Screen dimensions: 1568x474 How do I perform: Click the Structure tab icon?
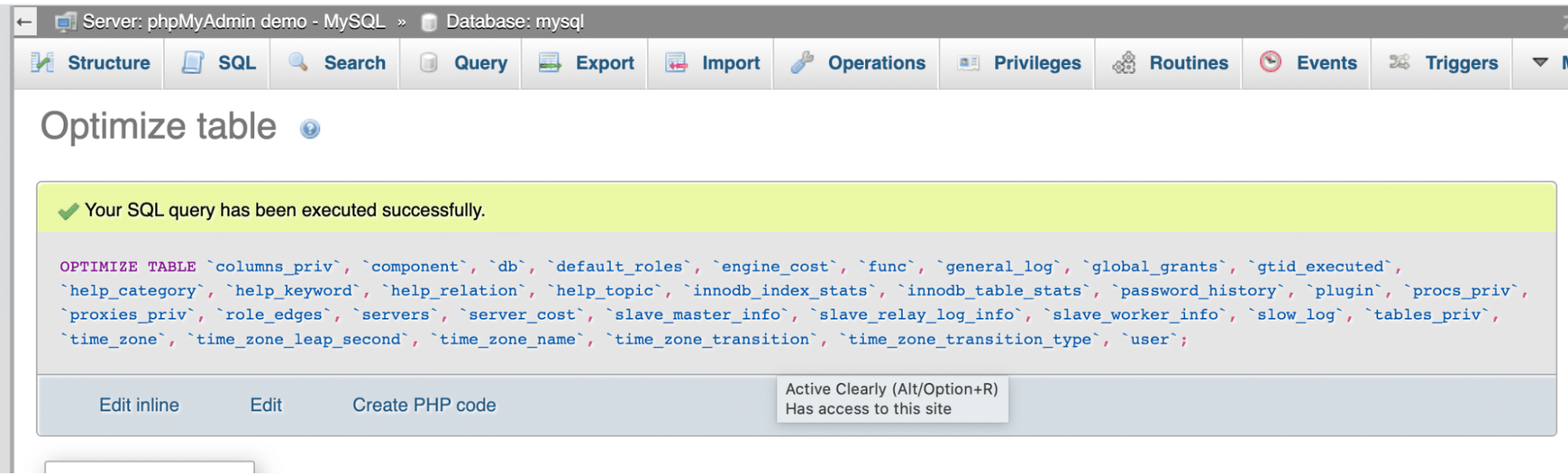point(42,63)
